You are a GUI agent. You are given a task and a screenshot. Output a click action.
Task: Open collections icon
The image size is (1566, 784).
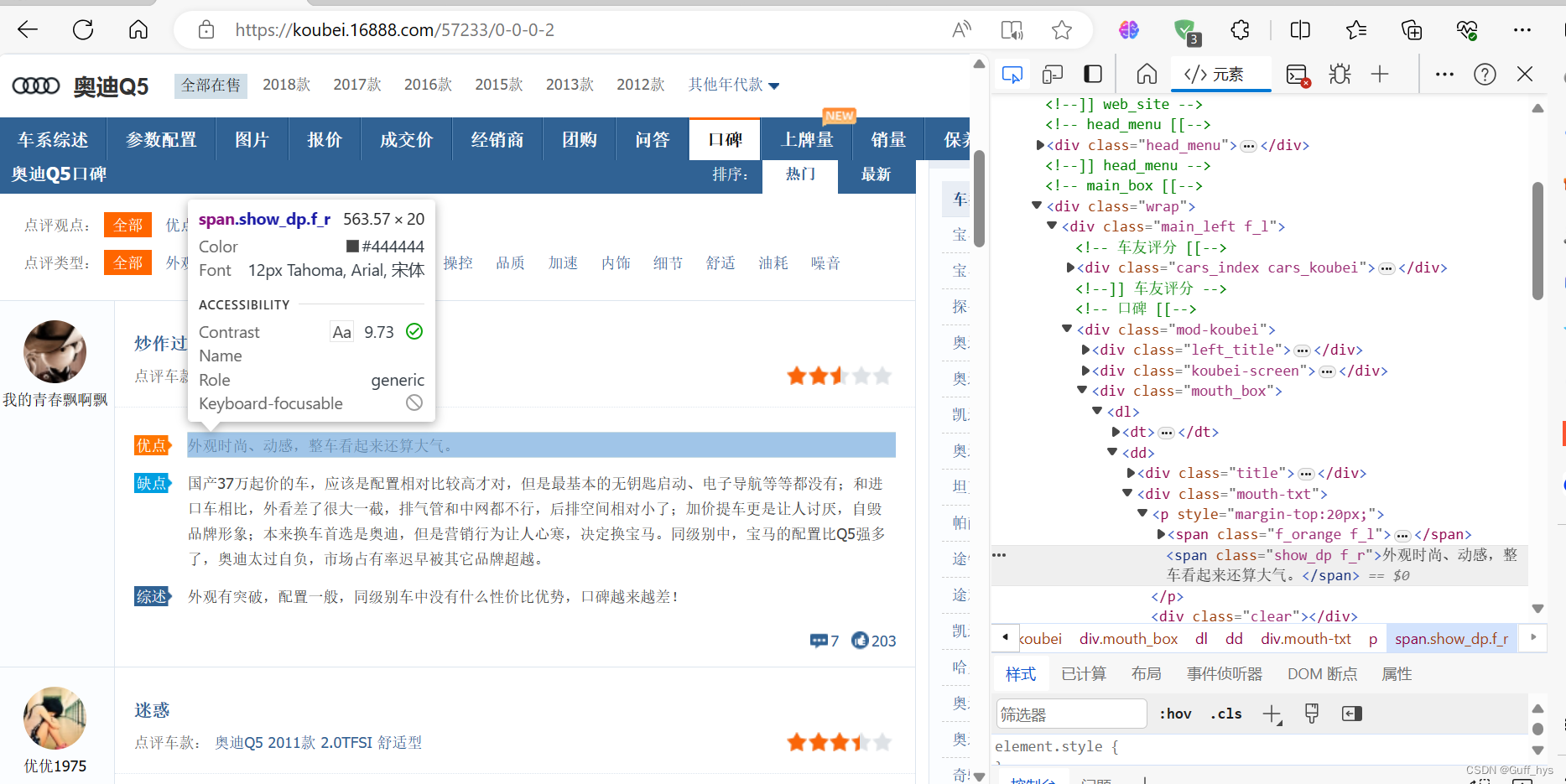tap(1412, 30)
